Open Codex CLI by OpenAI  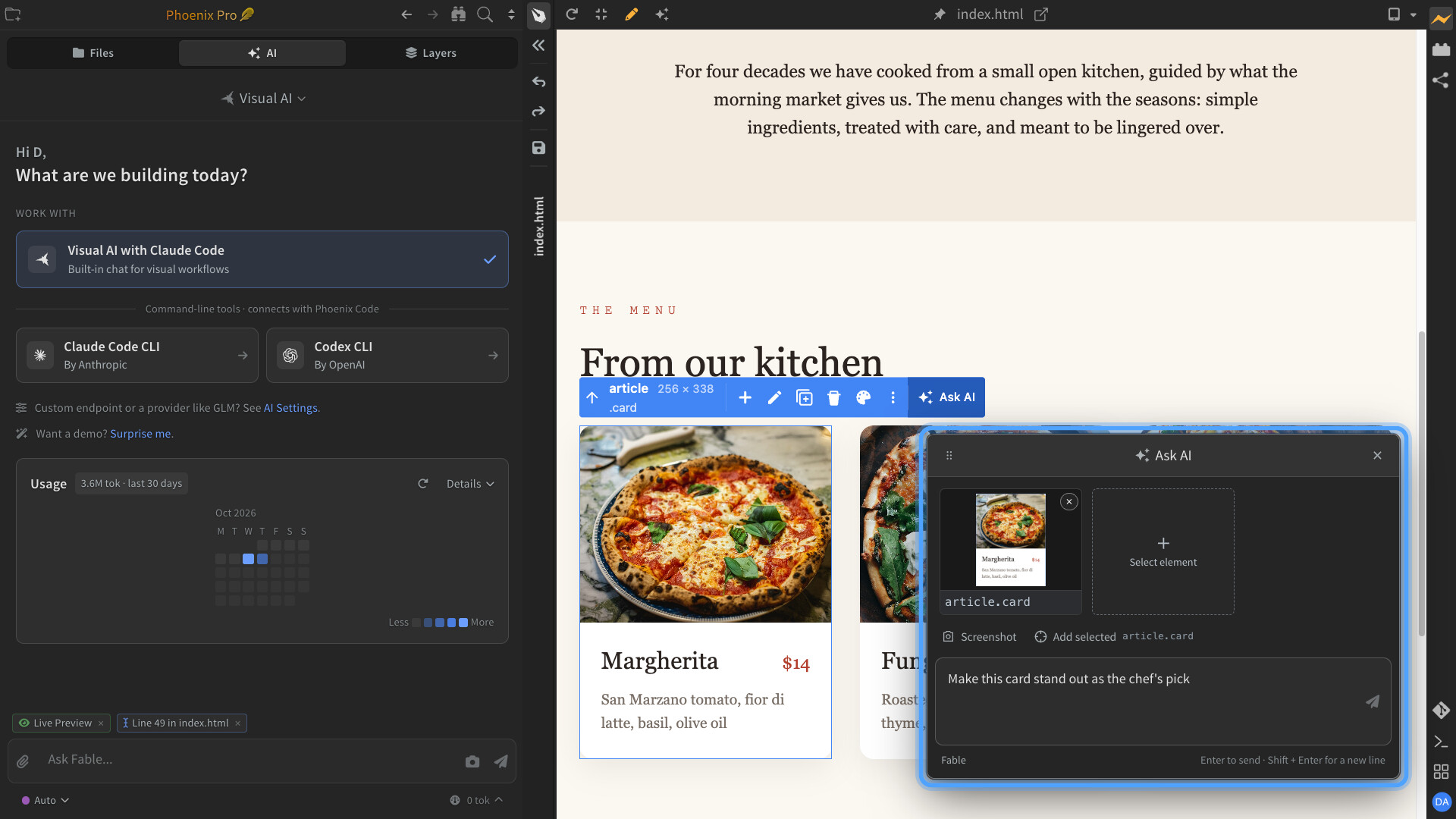click(x=388, y=355)
